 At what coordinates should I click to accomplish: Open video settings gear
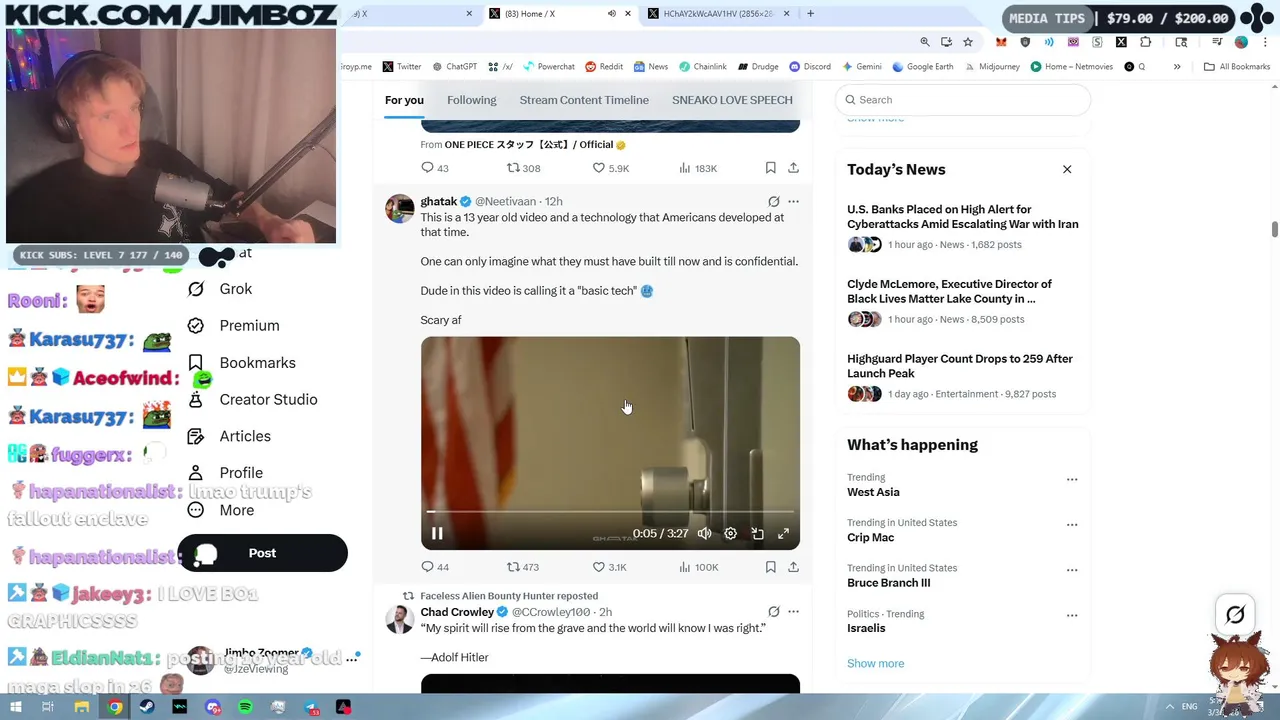pos(731,534)
